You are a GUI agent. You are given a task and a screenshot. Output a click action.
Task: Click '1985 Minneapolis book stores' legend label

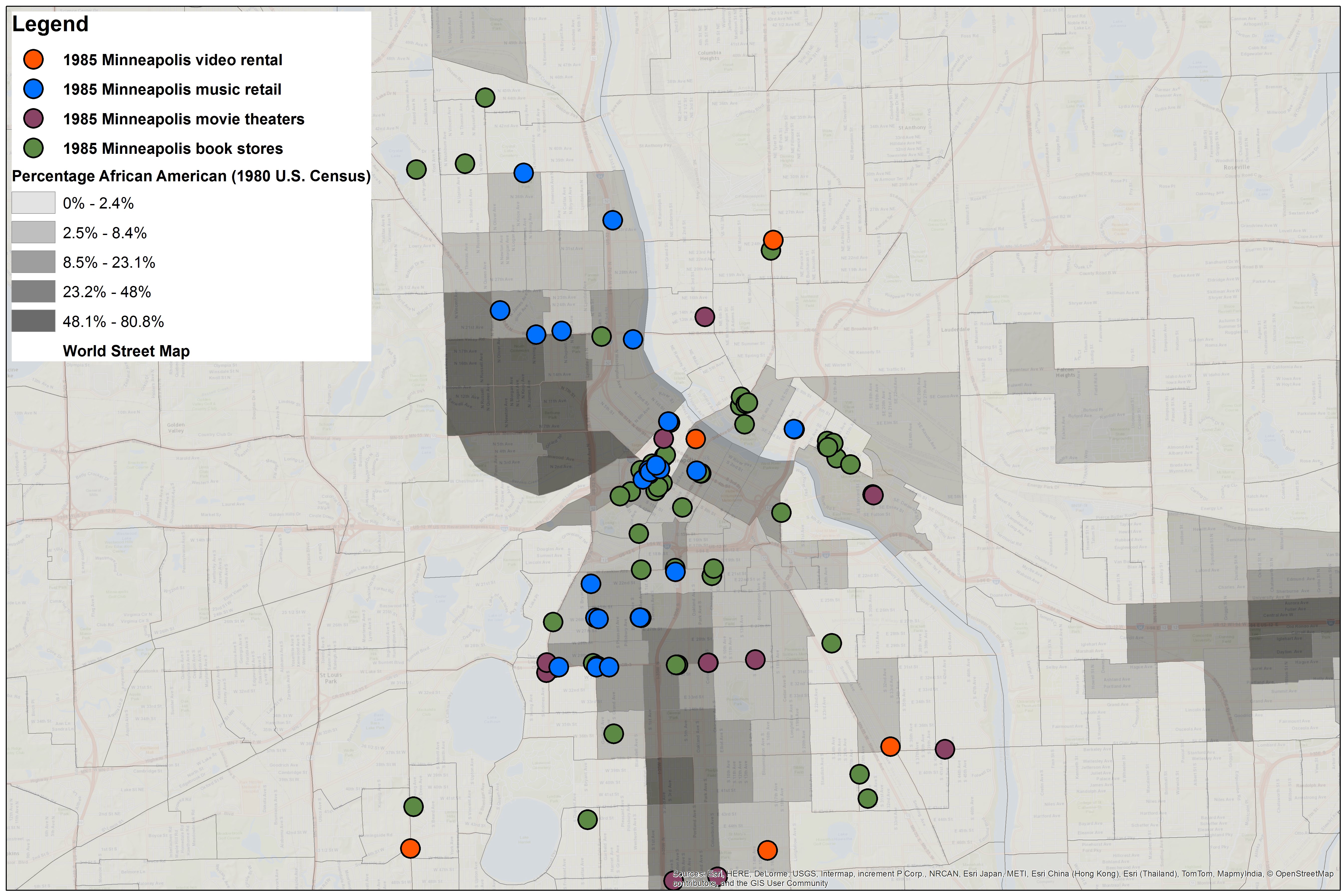[173, 149]
